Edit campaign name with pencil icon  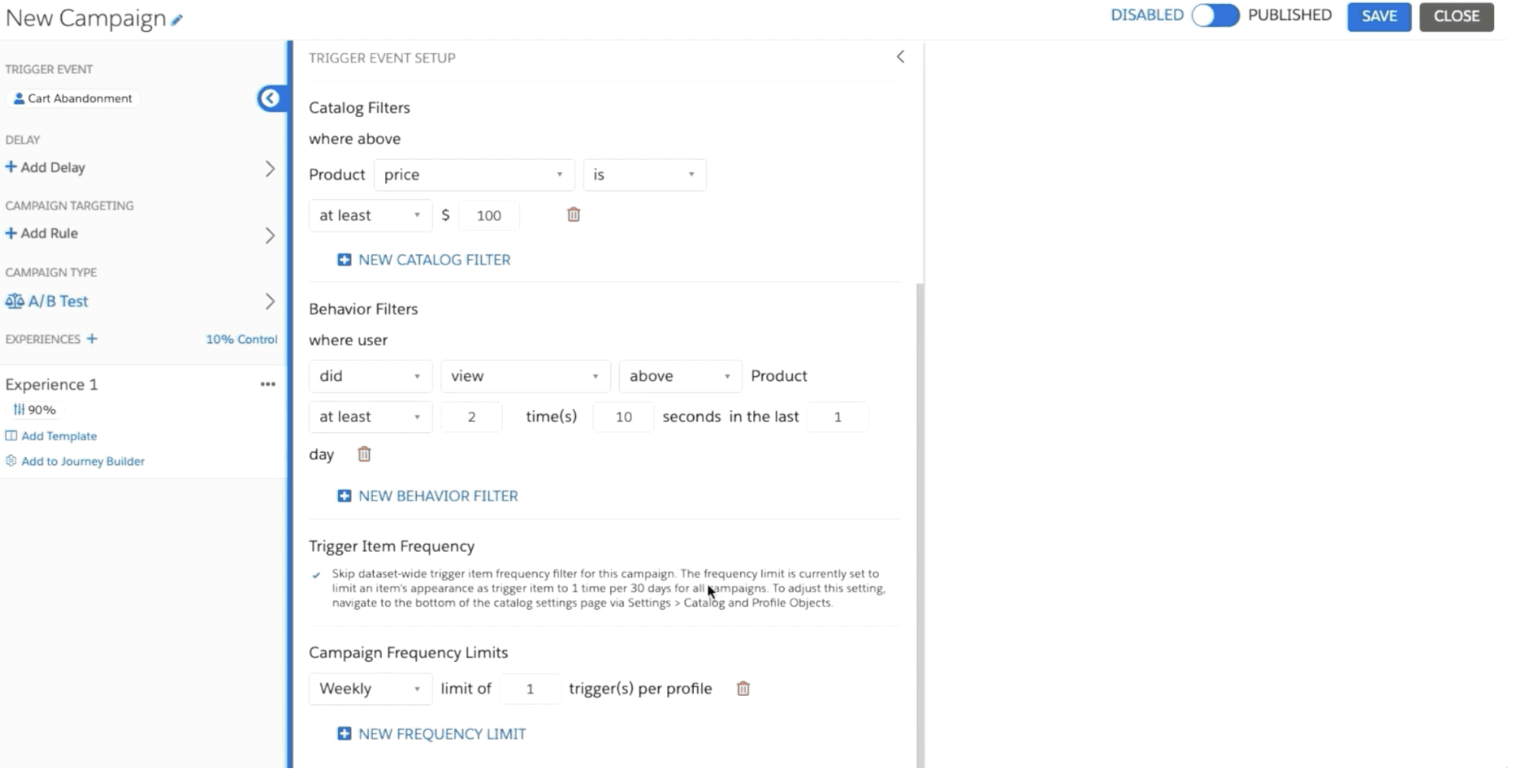click(x=177, y=21)
